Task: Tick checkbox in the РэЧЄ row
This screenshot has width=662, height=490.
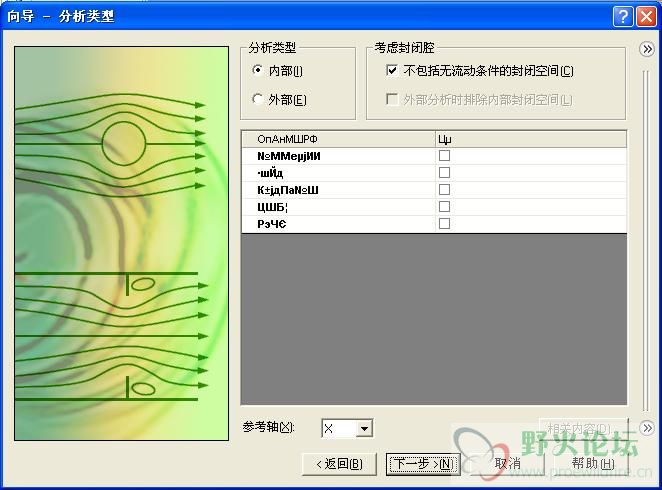Action: 444,223
